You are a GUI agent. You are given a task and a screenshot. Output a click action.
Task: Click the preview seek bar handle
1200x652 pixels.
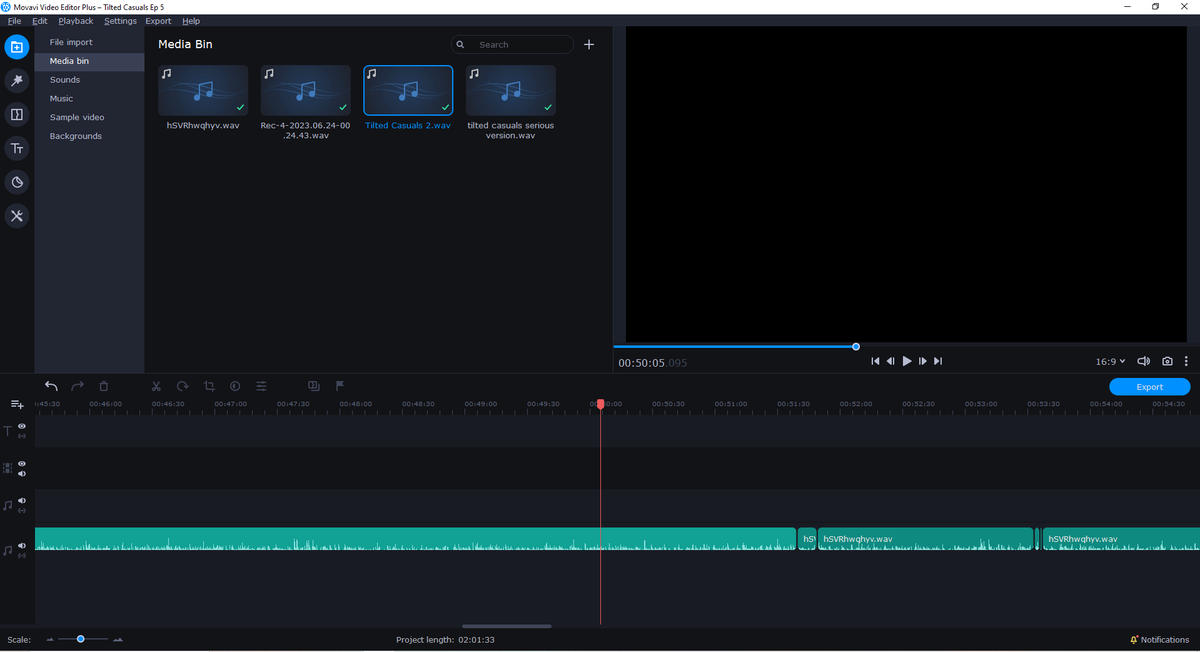[856, 347]
